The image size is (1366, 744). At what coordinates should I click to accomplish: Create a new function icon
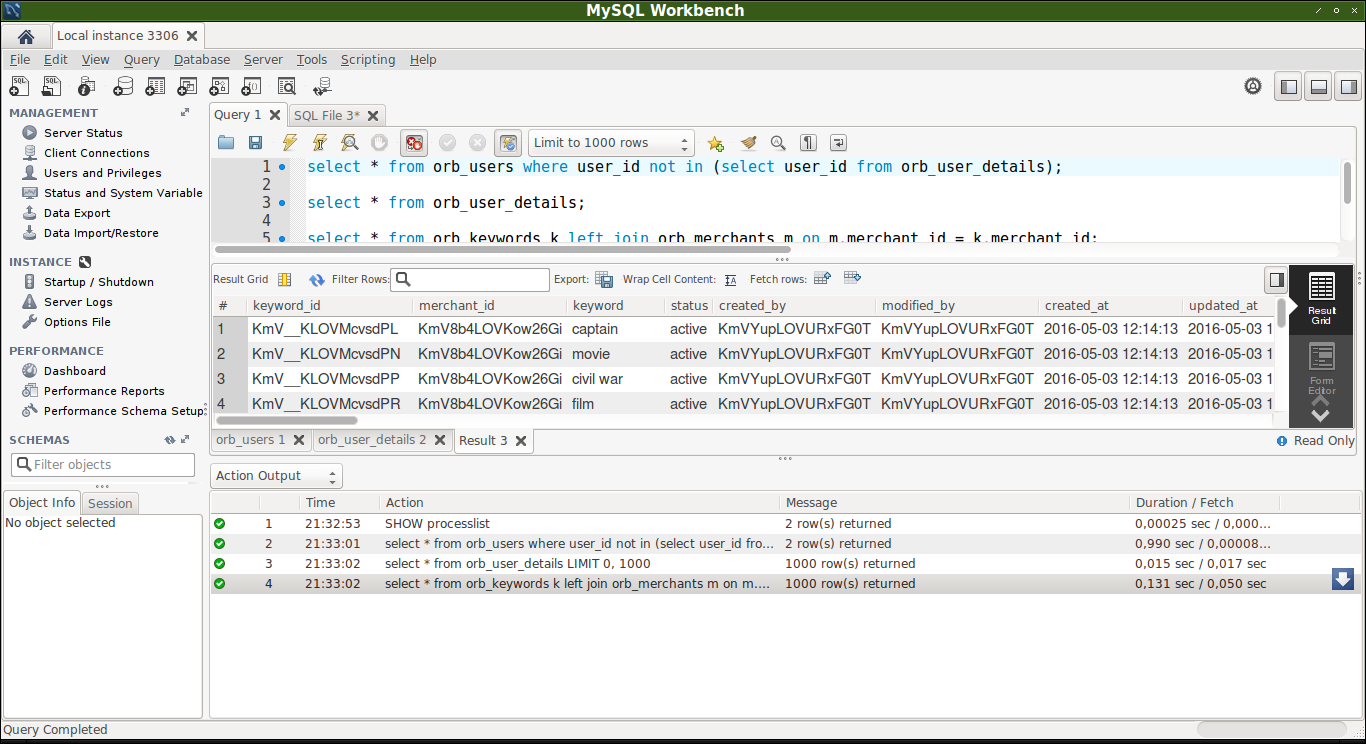pos(253,87)
